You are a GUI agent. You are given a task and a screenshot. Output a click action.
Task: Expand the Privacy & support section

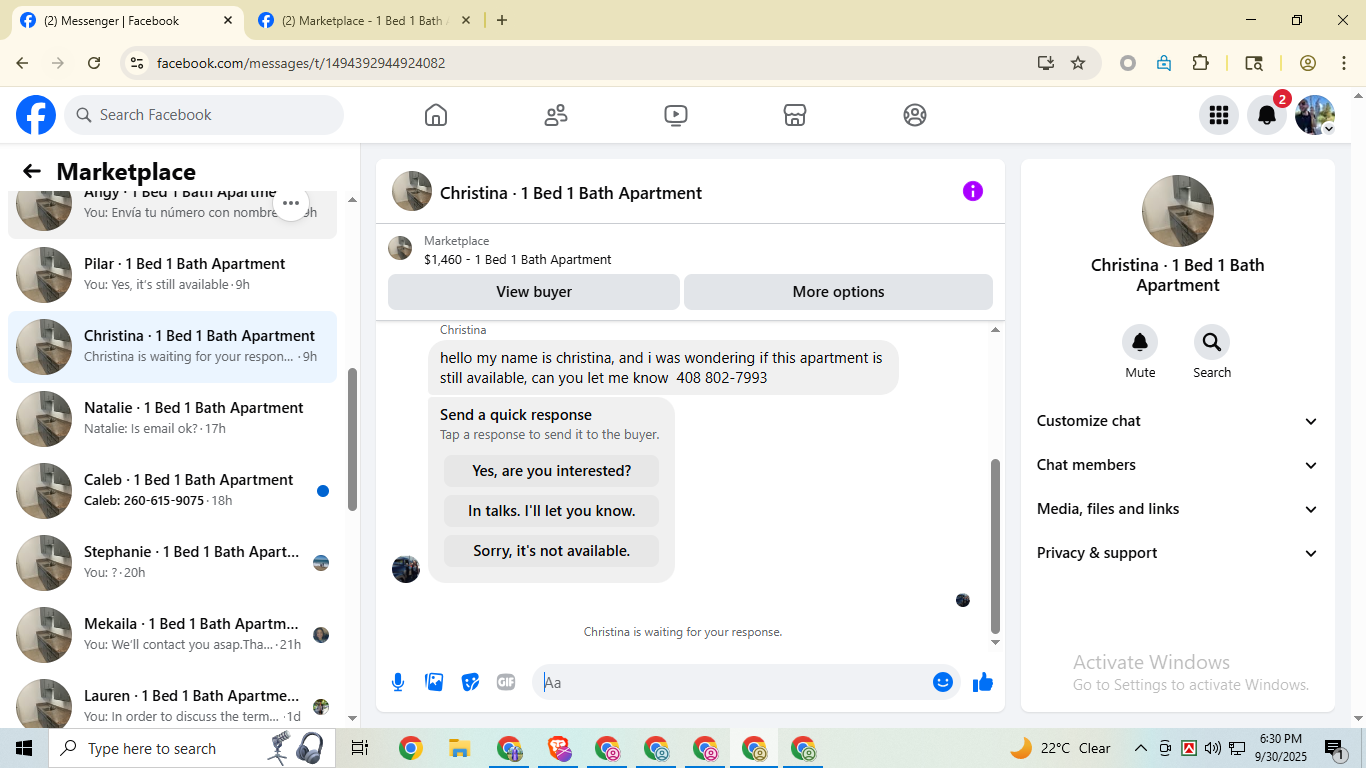click(x=1178, y=553)
